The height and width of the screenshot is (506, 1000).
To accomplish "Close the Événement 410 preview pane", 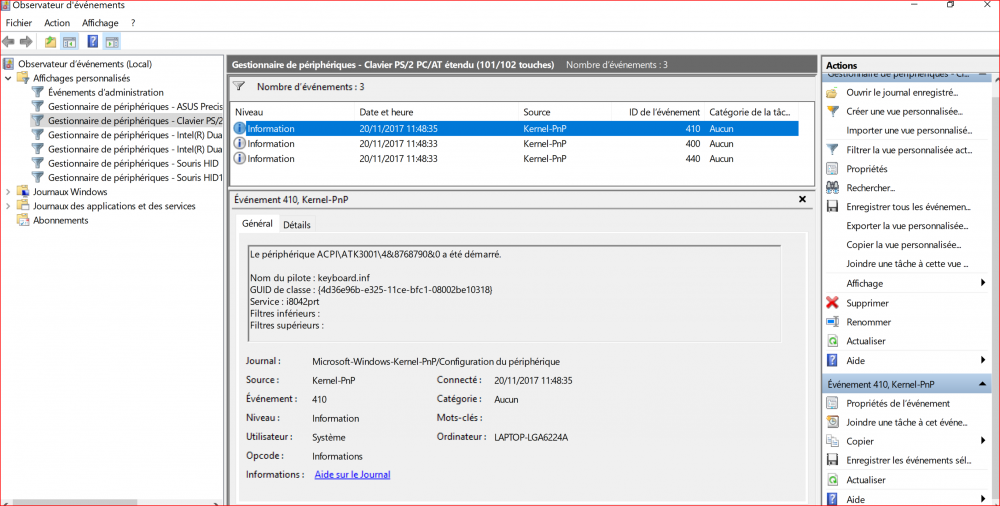I will pos(802,200).
